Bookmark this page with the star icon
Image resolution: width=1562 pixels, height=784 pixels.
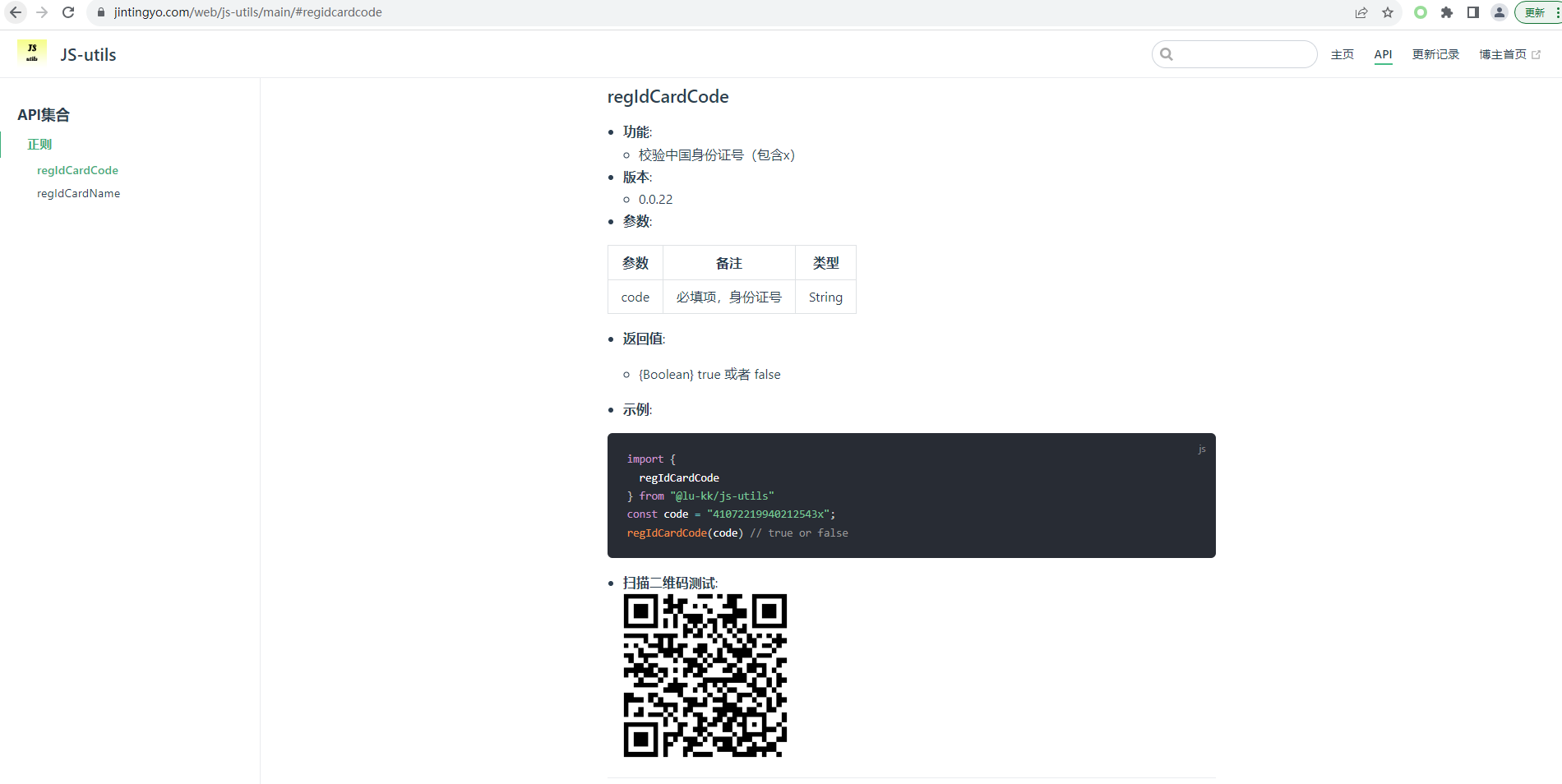pyautogui.click(x=1388, y=12)
